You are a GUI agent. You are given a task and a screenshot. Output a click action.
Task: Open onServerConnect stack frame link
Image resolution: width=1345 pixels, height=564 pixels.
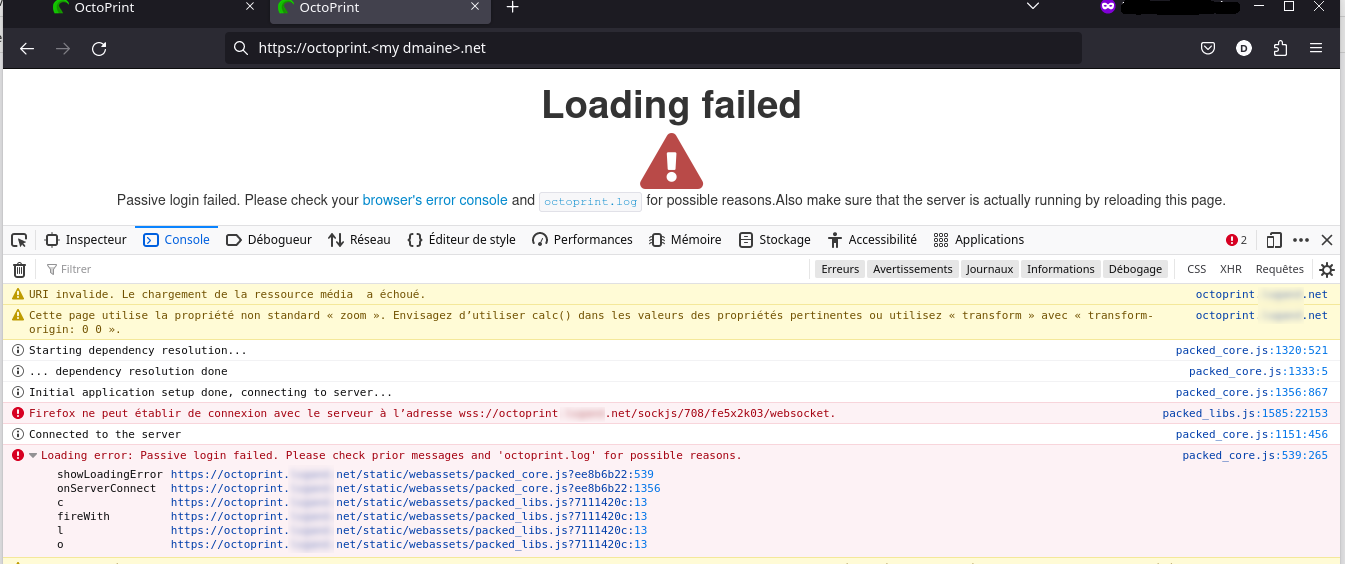pos(415,488)
